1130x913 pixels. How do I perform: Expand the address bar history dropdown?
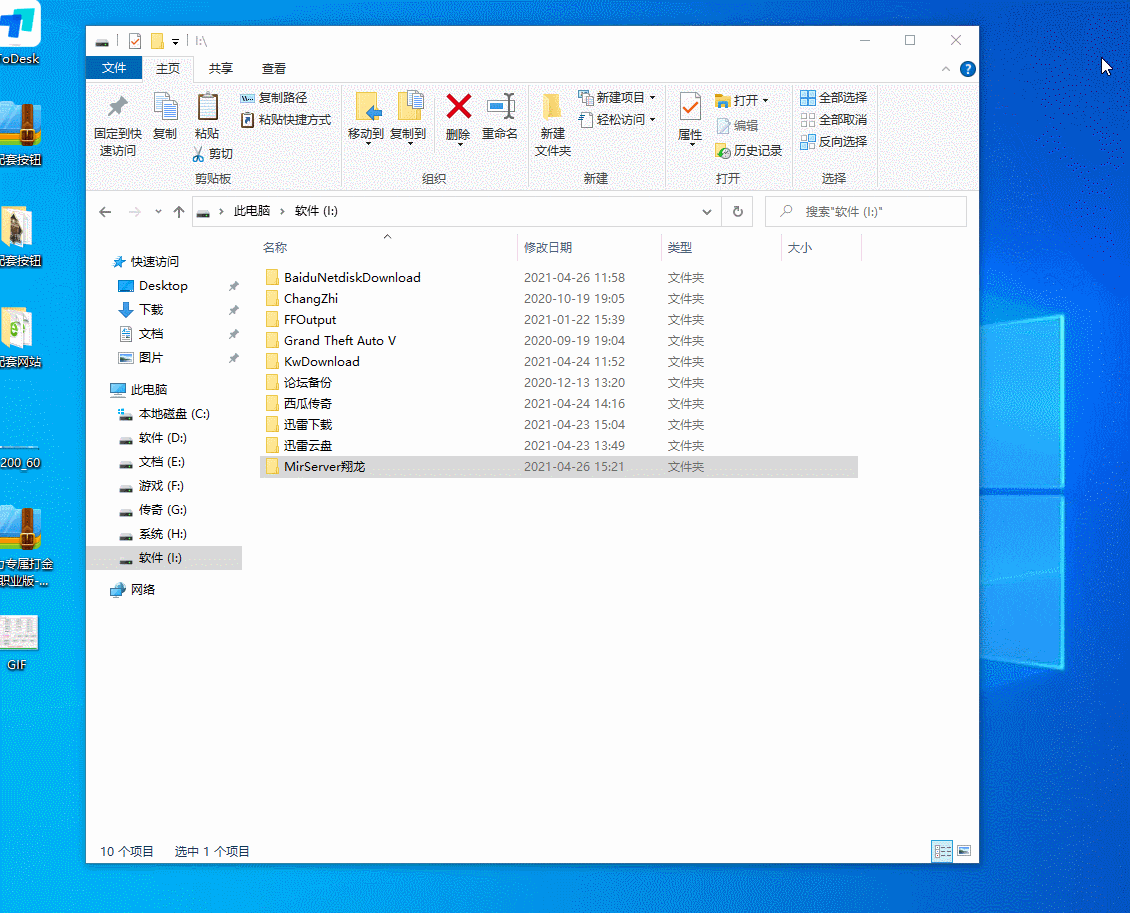click(707, 212)
